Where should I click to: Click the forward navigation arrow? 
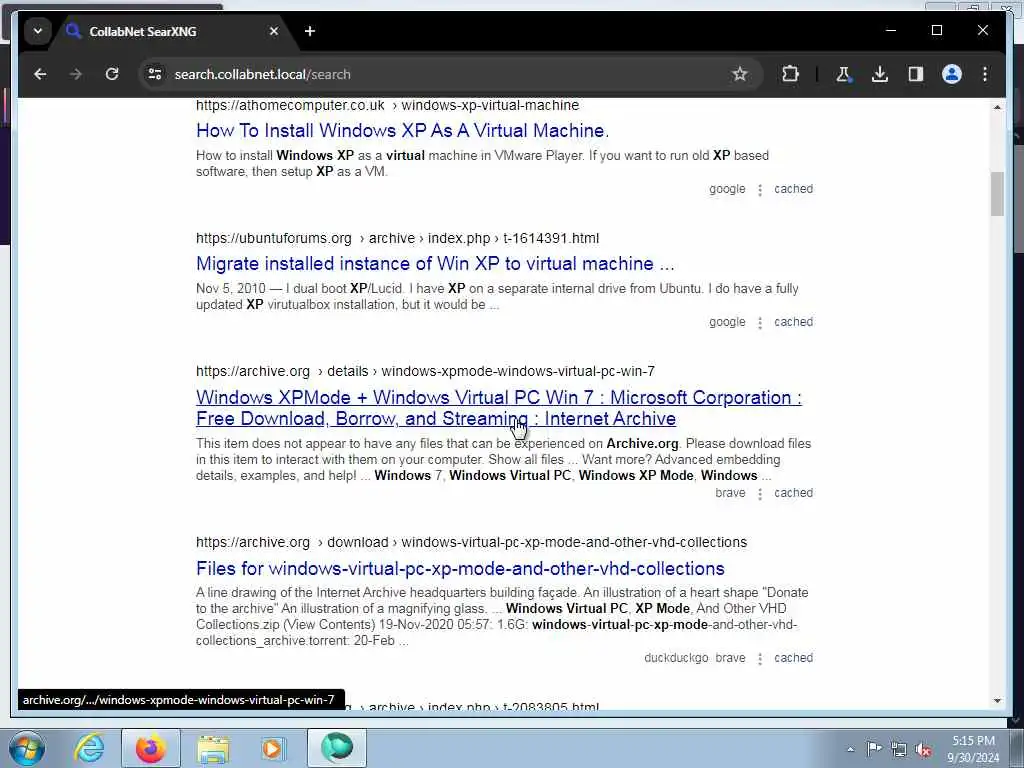(x=76, y=74)
